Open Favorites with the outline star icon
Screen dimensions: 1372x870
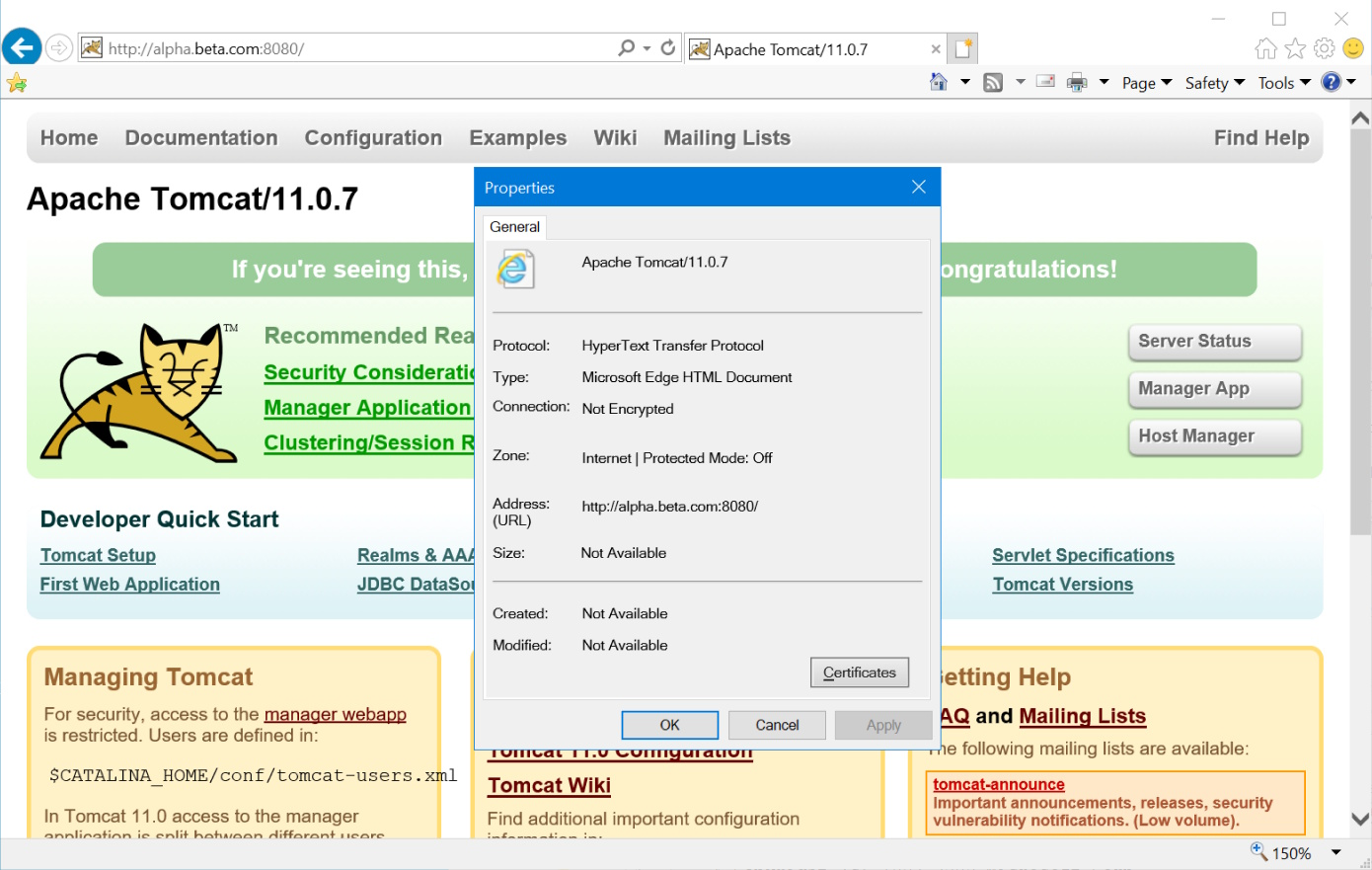1295,48
